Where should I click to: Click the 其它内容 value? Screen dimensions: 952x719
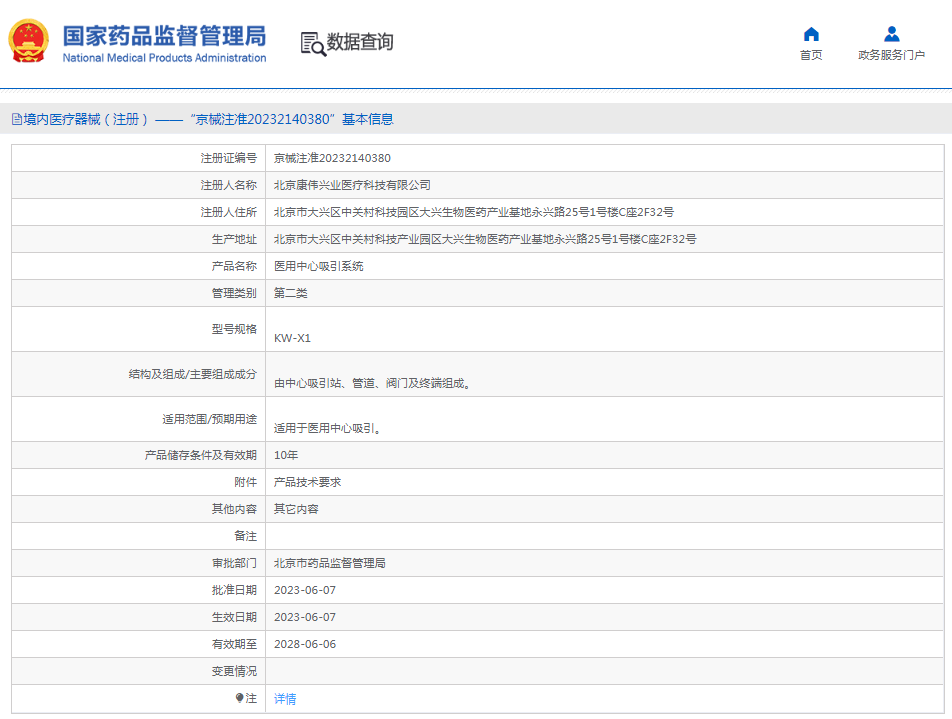296,509
